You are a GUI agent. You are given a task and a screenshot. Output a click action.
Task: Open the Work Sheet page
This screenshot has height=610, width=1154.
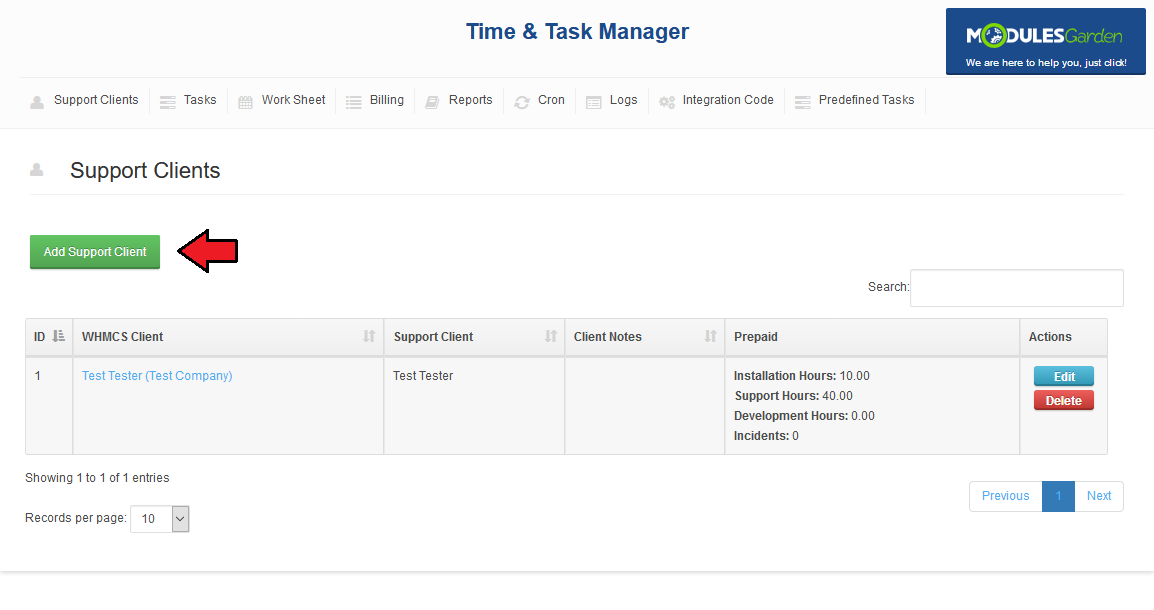pyautogui.click(x=294, y=100)
